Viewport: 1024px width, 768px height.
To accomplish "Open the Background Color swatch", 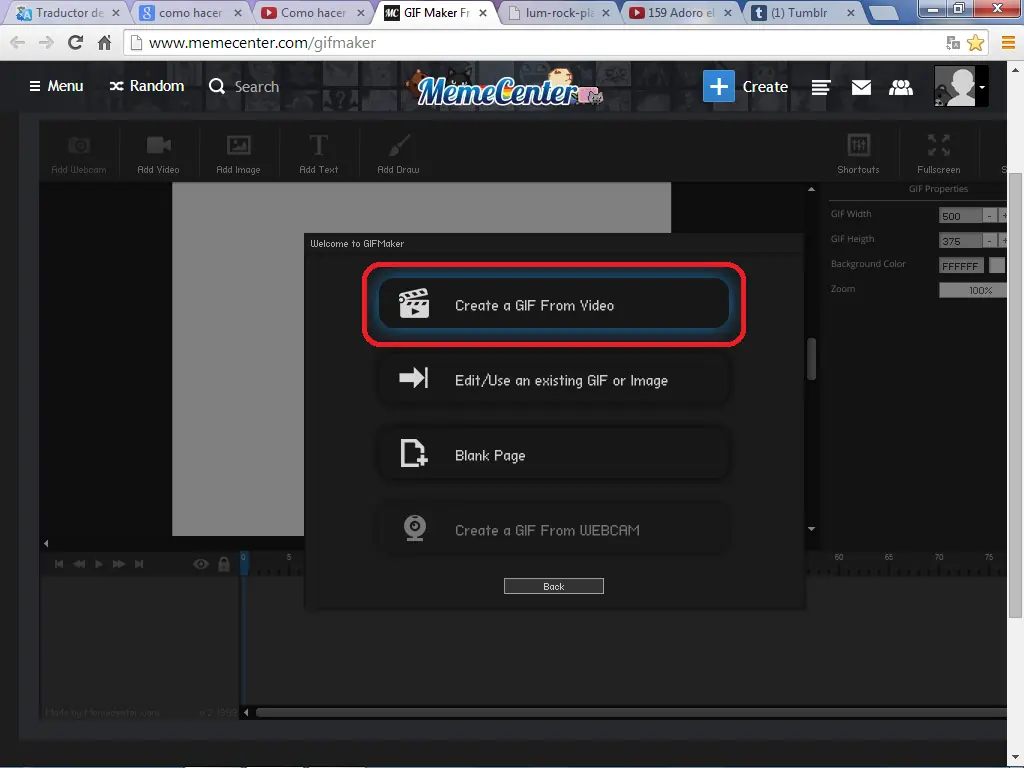I will click(x=997, y=265).
